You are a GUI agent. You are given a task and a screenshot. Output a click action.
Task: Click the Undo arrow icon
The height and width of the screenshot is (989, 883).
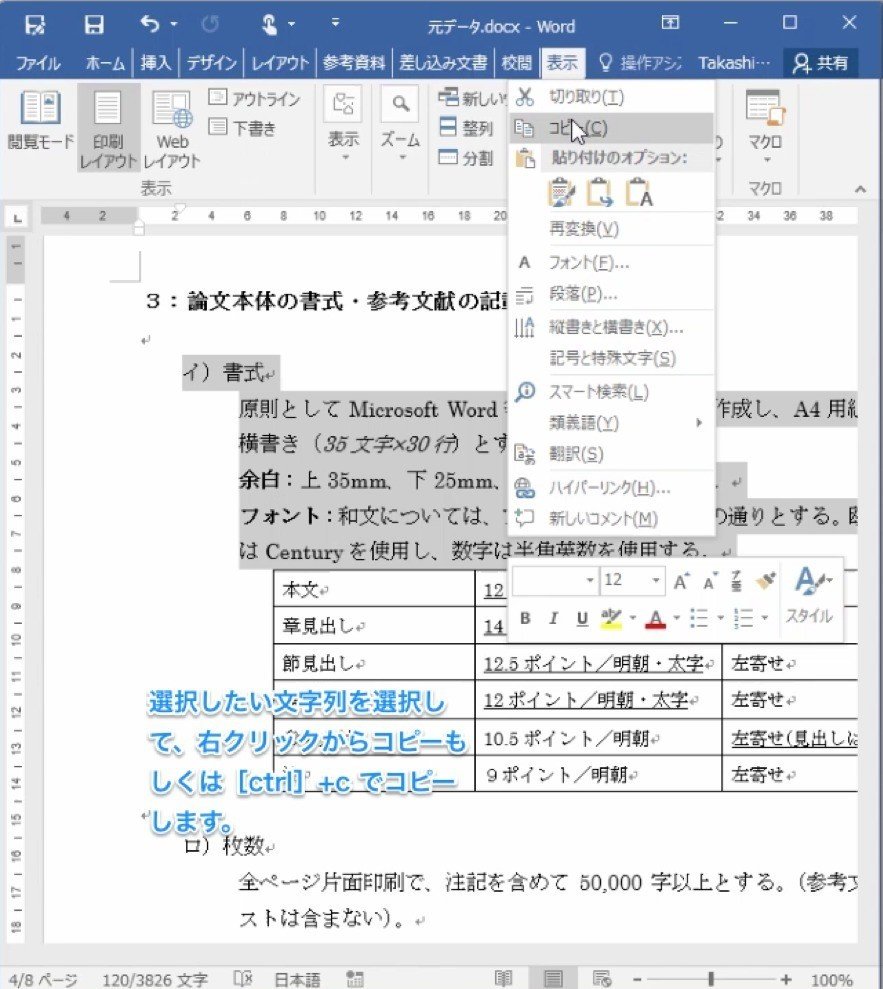click(x=150, y=25)
